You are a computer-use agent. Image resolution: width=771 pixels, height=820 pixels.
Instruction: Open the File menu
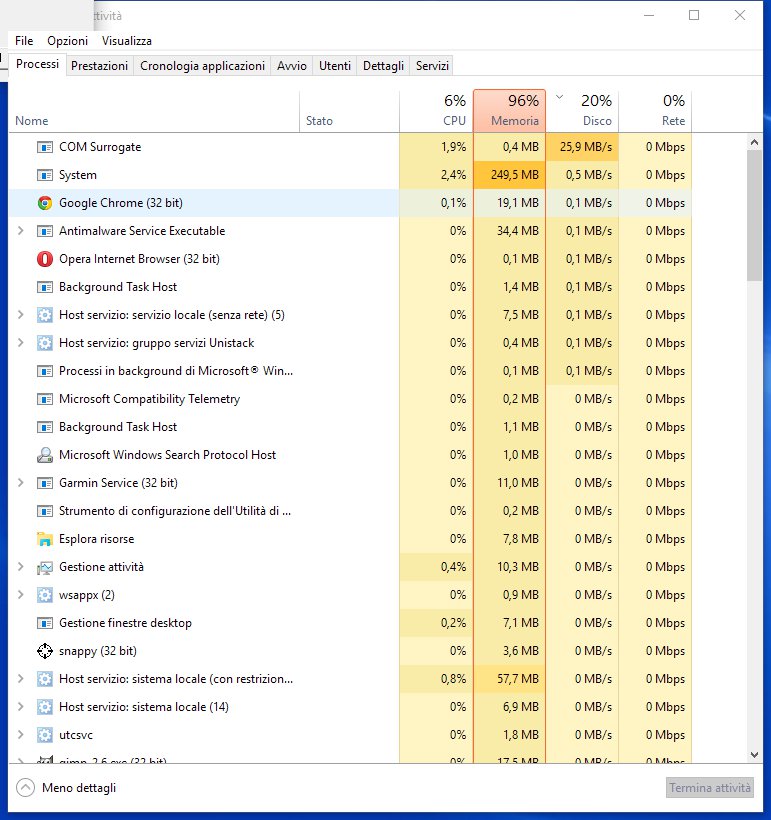click(x=24, y=41)
